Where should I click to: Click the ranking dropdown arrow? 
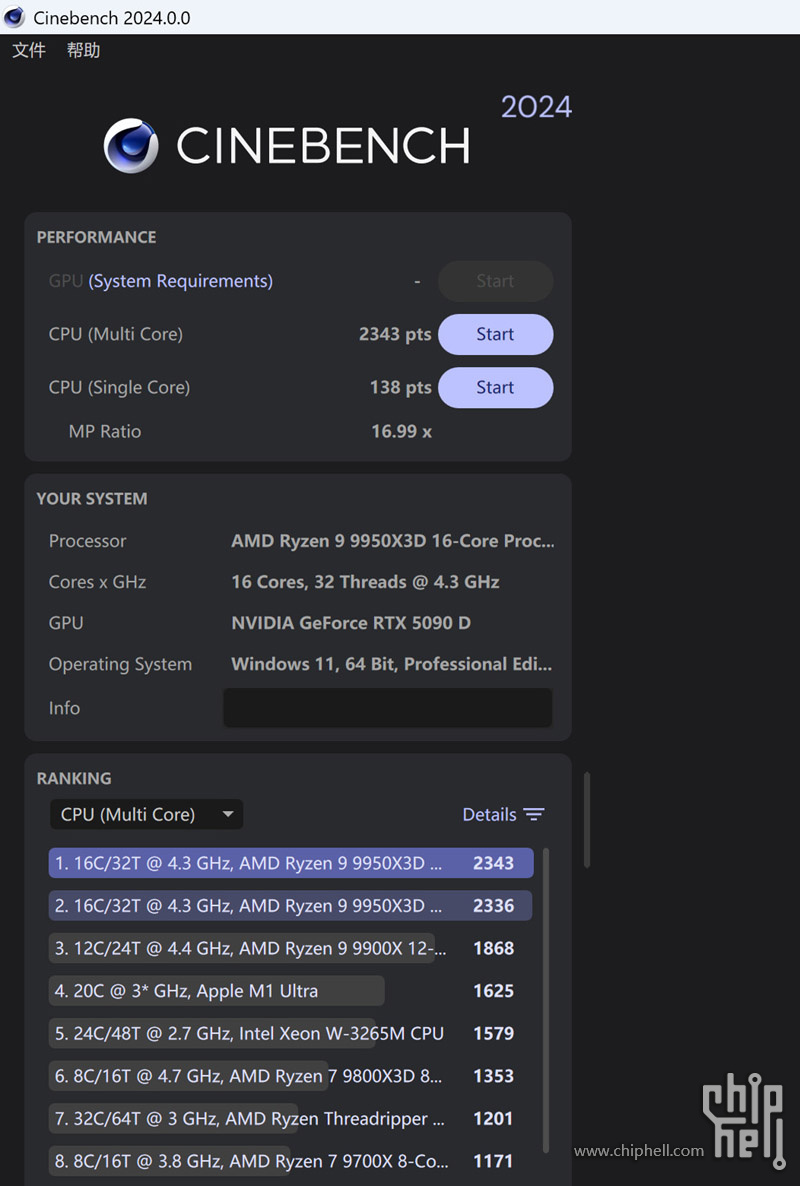228,814
